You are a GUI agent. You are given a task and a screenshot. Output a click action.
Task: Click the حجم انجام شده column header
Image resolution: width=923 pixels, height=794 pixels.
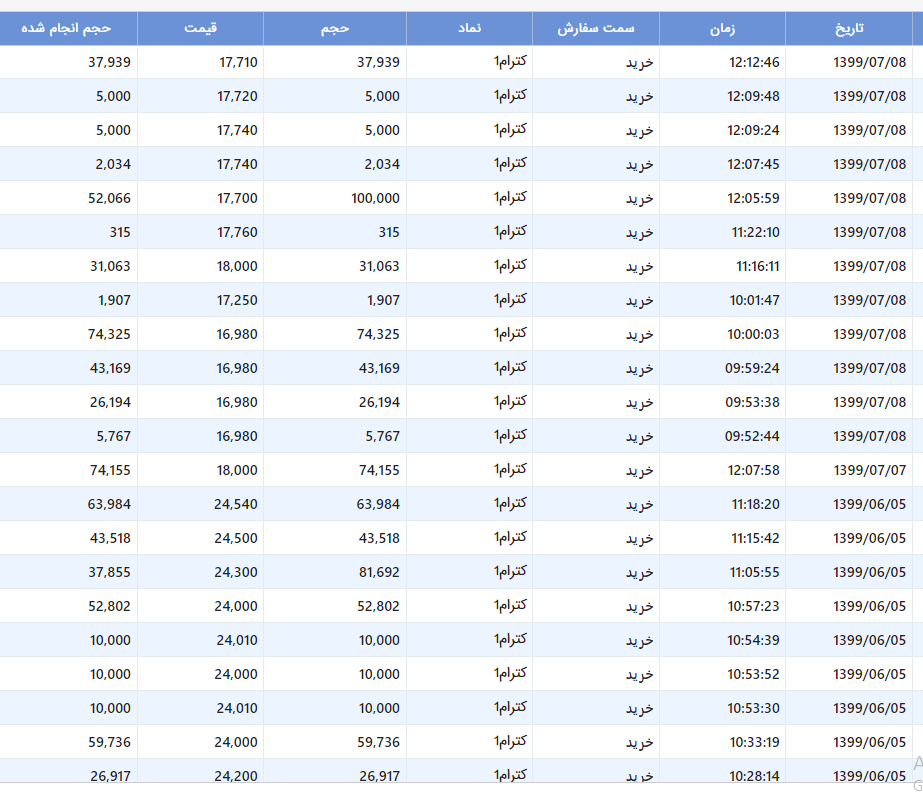[x=66, y=28]
